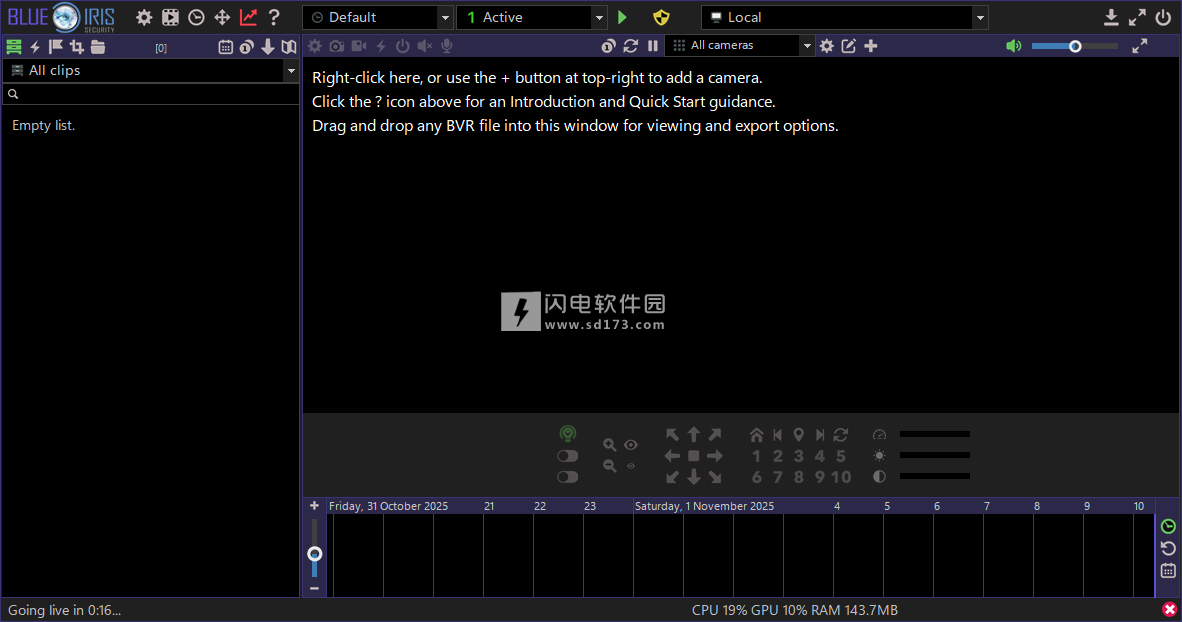
Task: Open the Local server dropdown
Action: (981, 17)
